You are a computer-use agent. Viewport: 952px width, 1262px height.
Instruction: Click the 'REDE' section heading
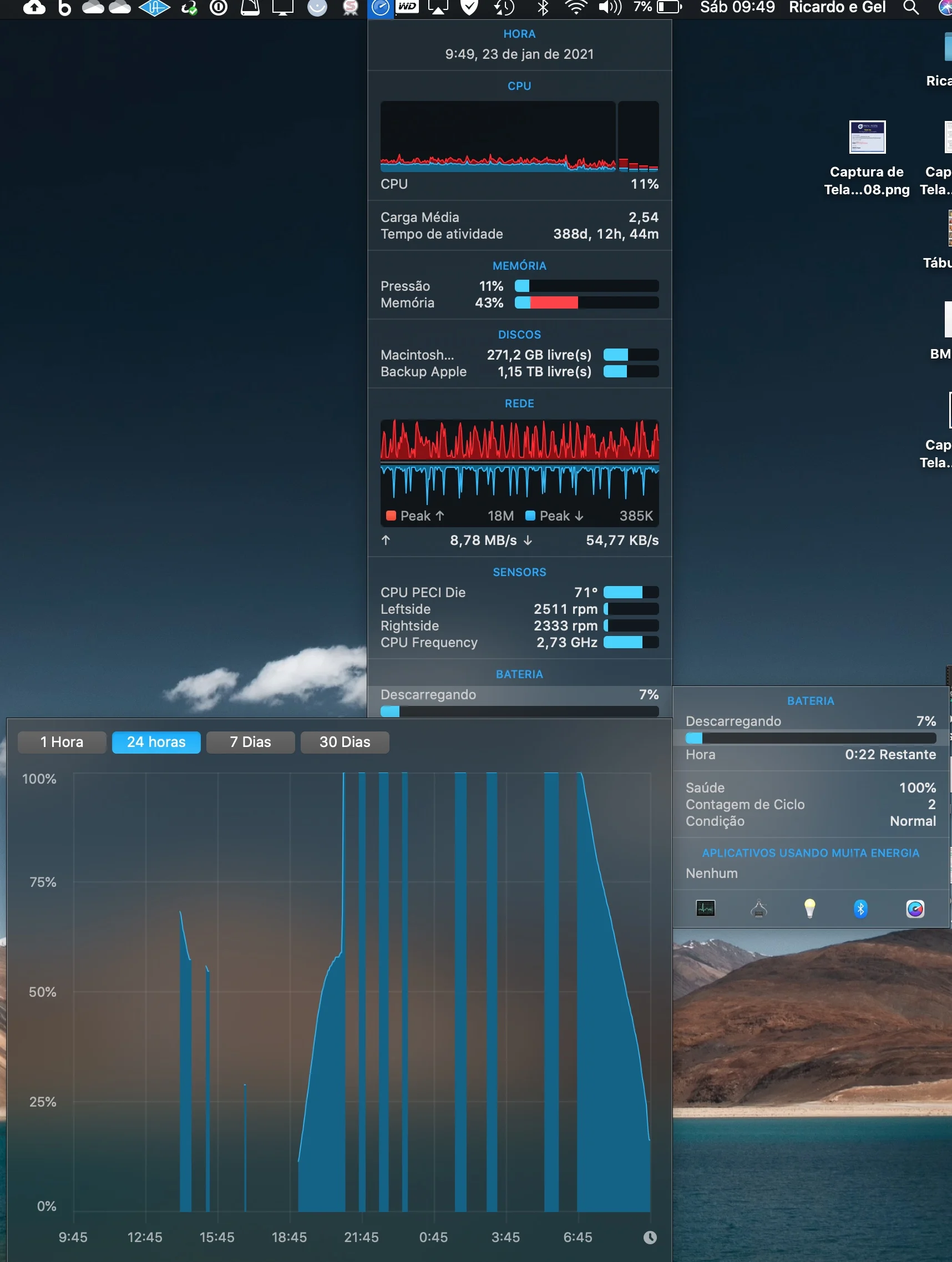519,403
